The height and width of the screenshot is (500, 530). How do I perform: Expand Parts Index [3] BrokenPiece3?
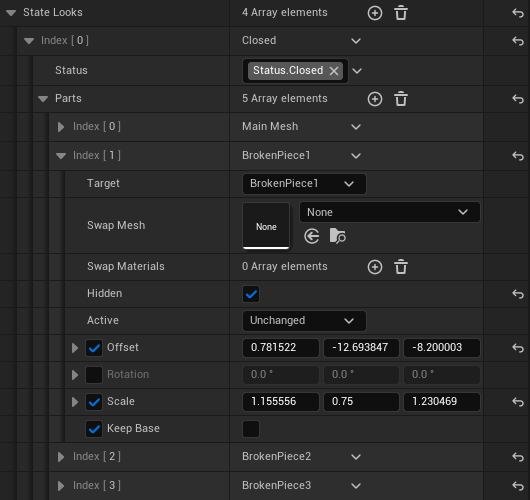point(61,486)
